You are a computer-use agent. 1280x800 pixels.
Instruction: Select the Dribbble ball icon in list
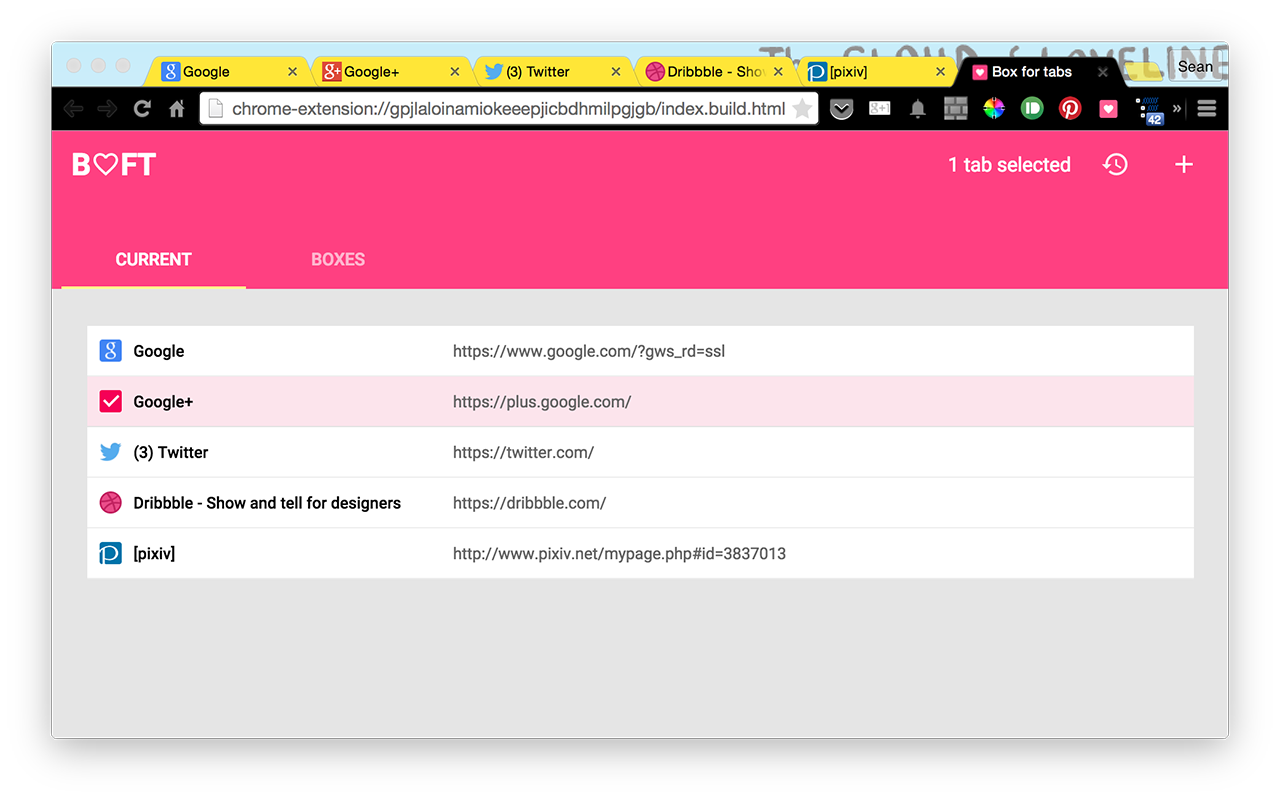[111, 503]
